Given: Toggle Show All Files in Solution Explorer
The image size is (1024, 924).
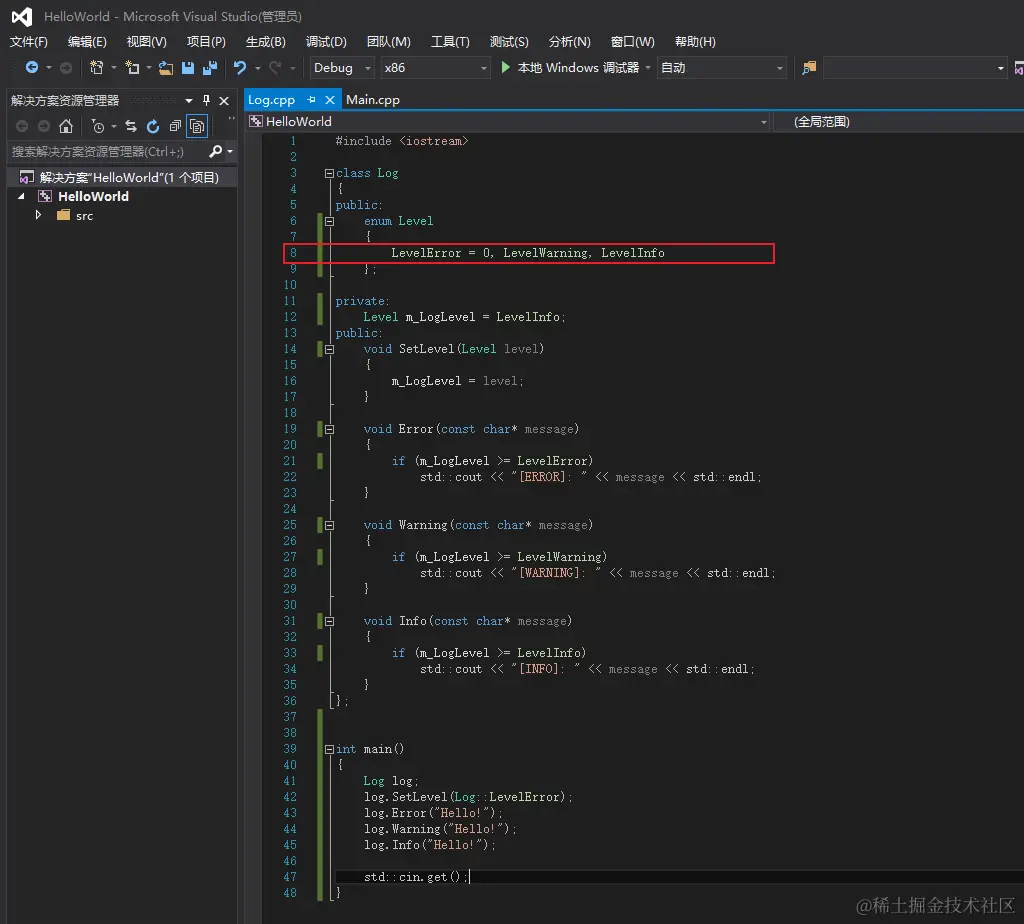Looking at the screenshot, I should coord(197,126).
